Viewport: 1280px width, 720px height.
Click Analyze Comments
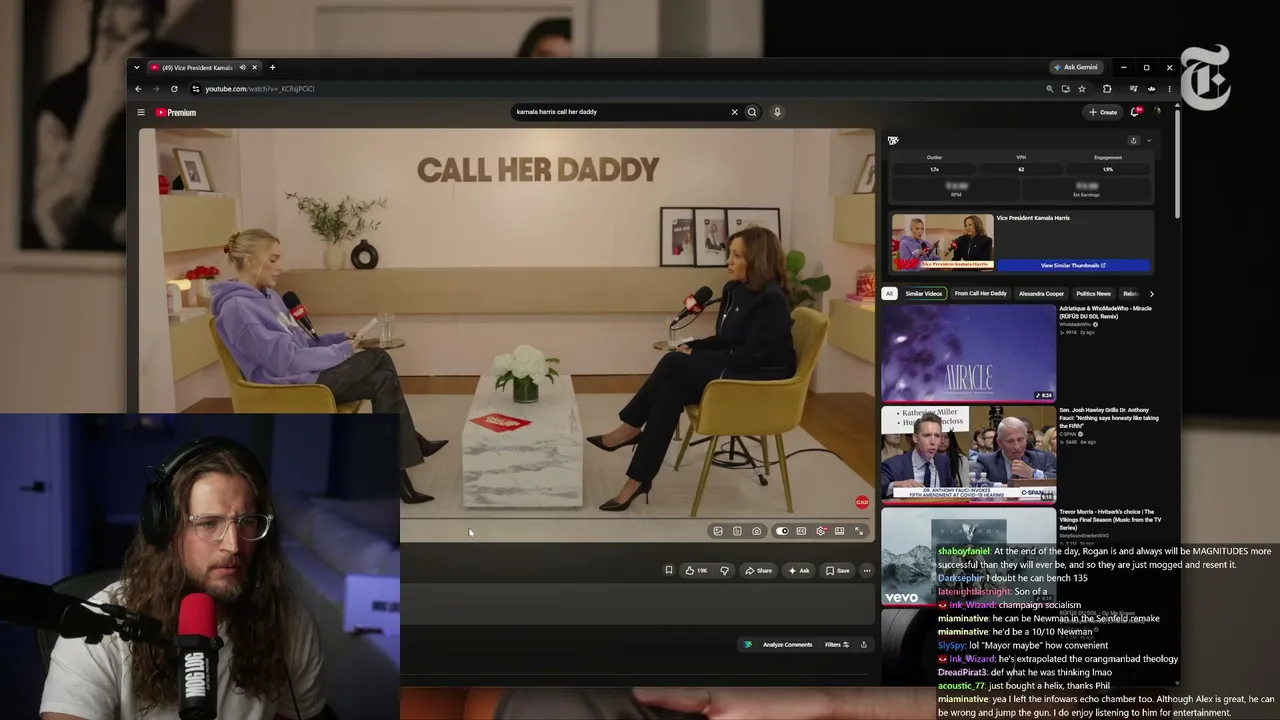[x=788, y=645]
